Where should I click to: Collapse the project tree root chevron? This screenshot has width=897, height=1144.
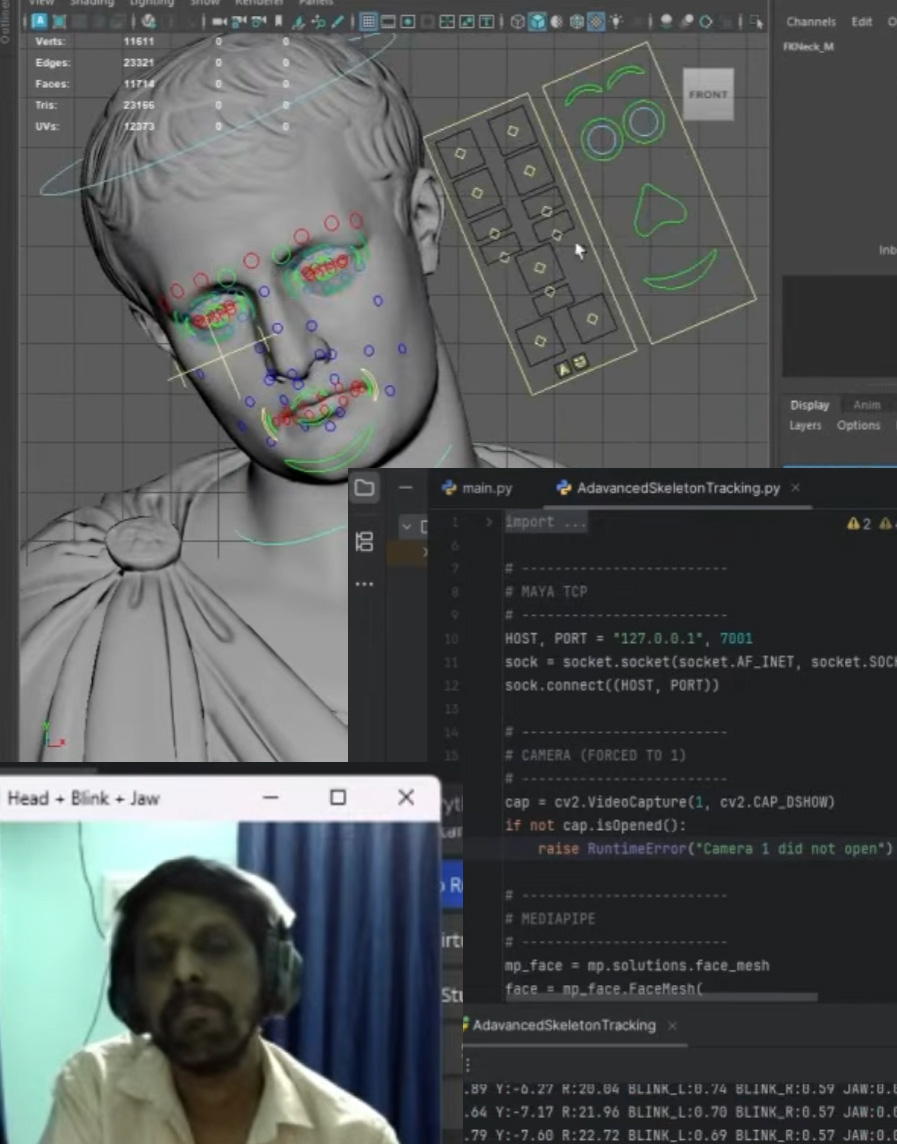click(x=407, y=526)
